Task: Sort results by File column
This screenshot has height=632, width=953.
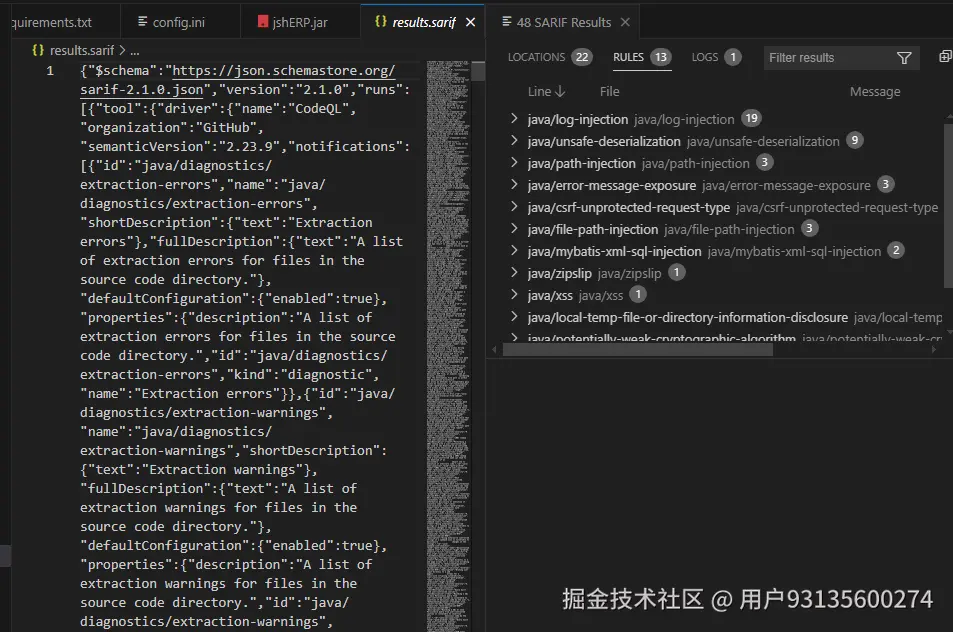Action: [x=610, y=92]
